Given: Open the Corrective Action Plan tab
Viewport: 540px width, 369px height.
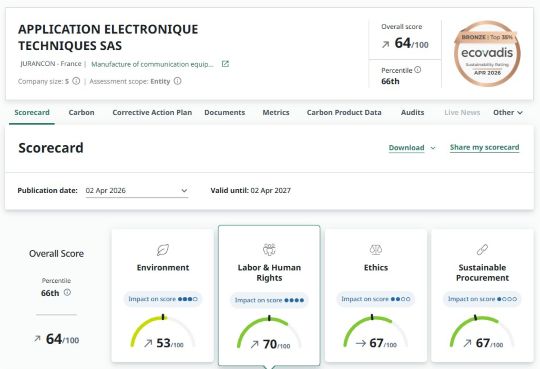Looking at the screenshot, I should [x=152, y=112].
